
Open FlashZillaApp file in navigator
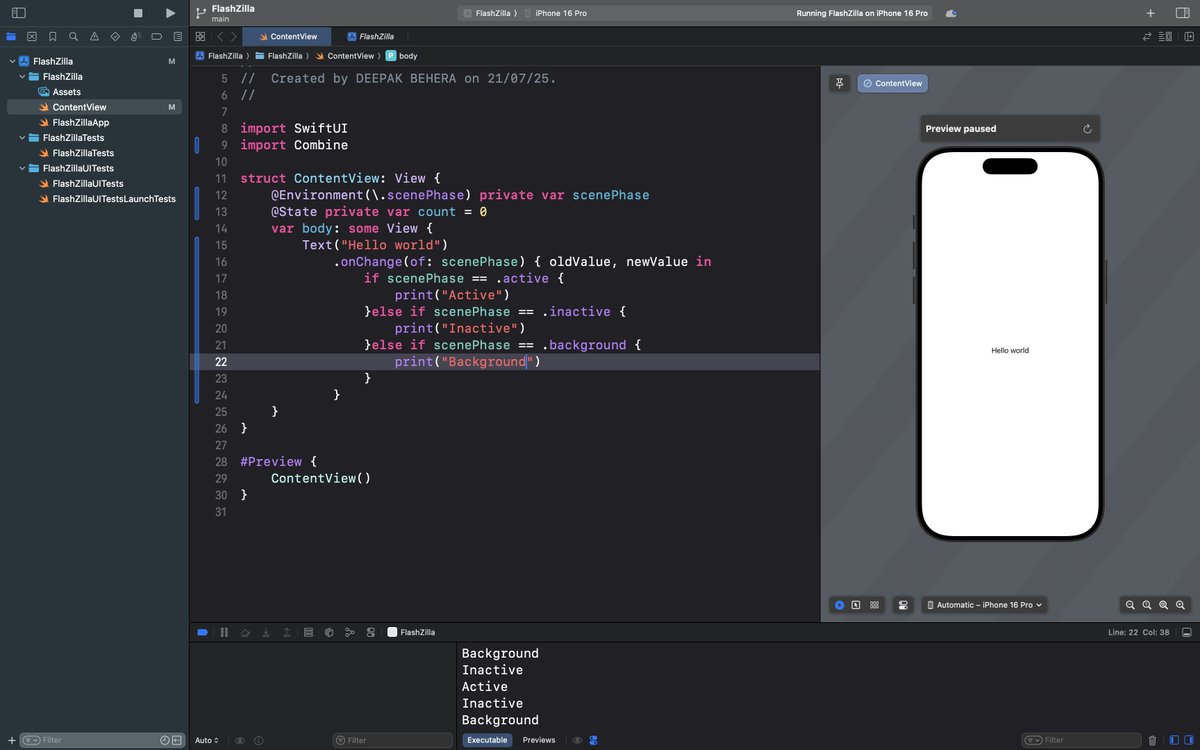click(x=81, y=122)
